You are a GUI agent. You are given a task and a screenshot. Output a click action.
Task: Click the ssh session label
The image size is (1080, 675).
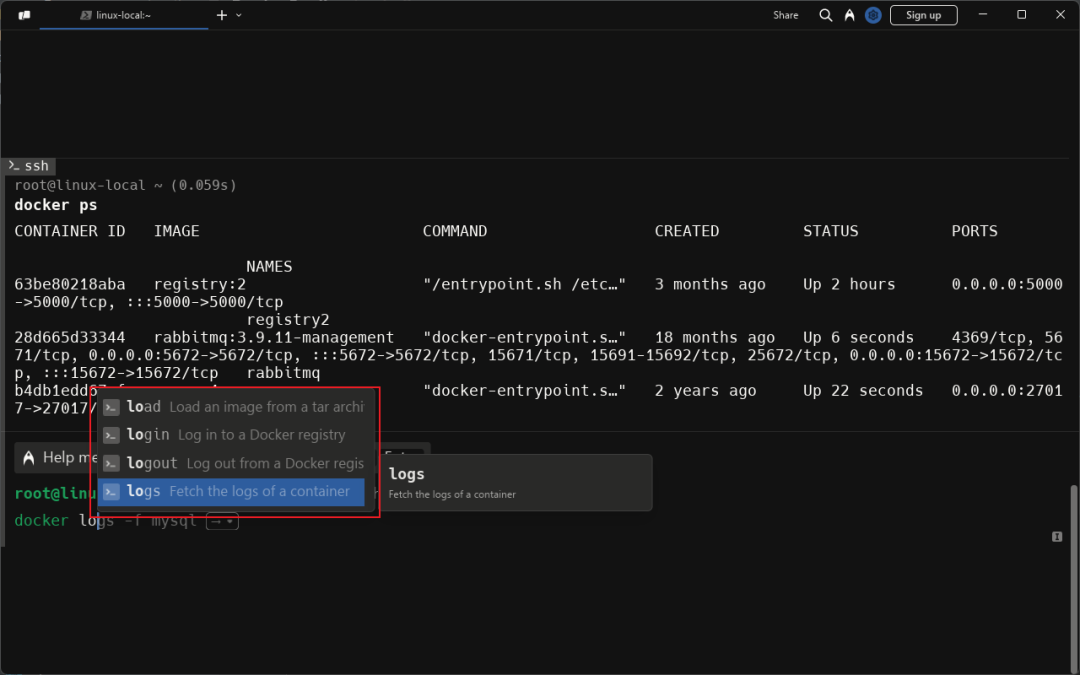pos(28,166)
